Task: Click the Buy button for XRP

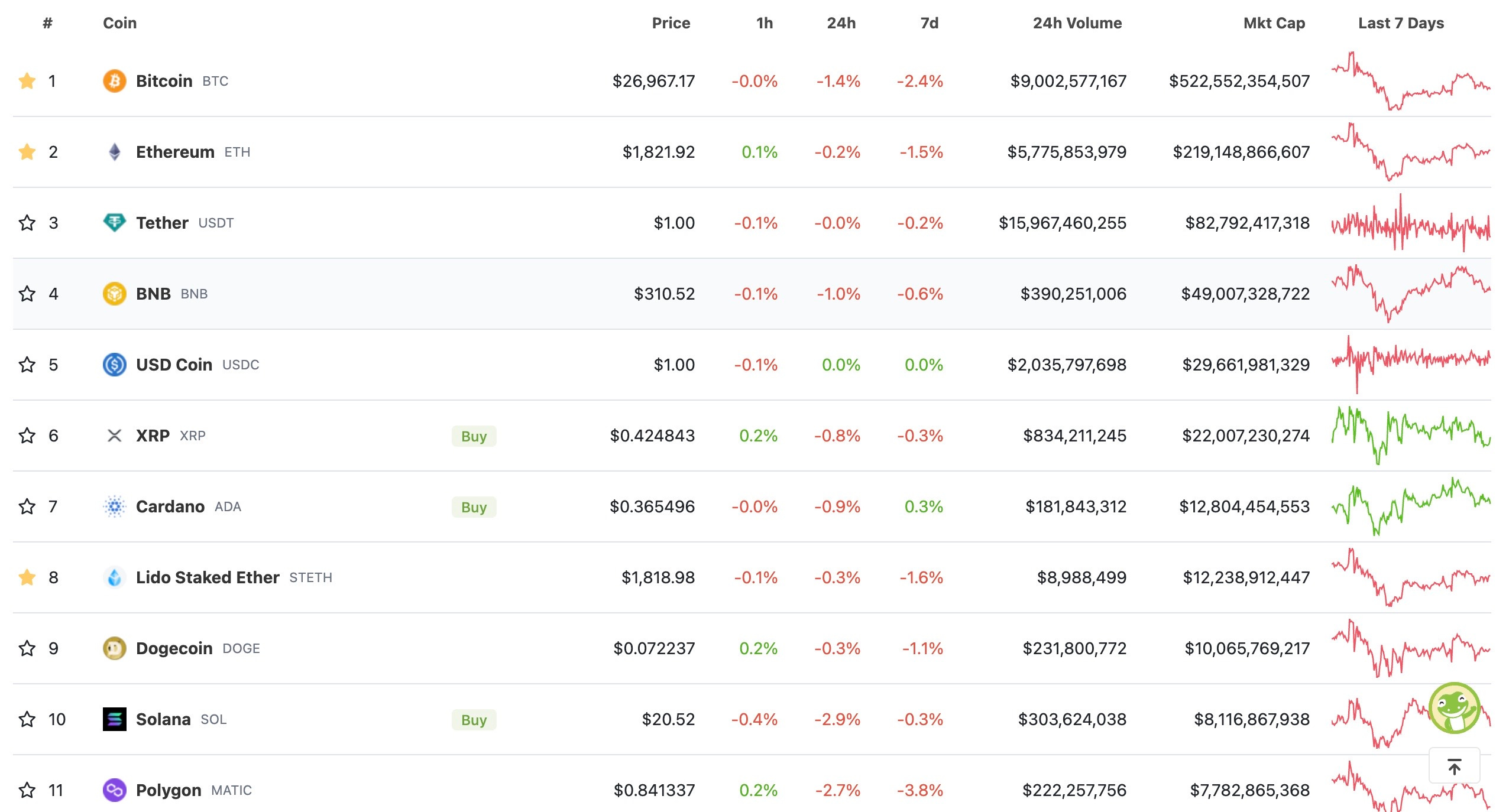Action: (x=474, y=436)
